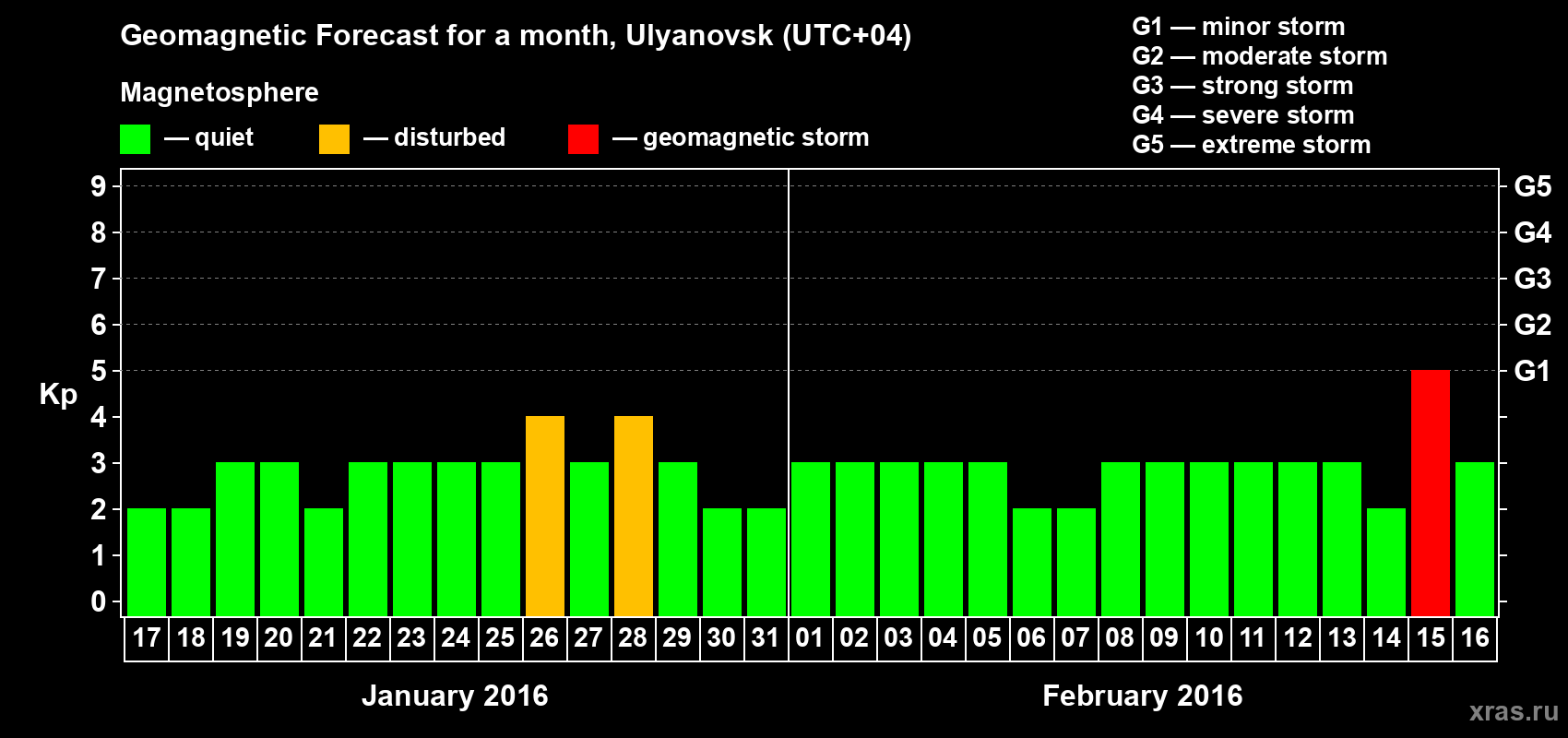Click the 'G2 — moderate storm' legend text

pos(1260,56)
